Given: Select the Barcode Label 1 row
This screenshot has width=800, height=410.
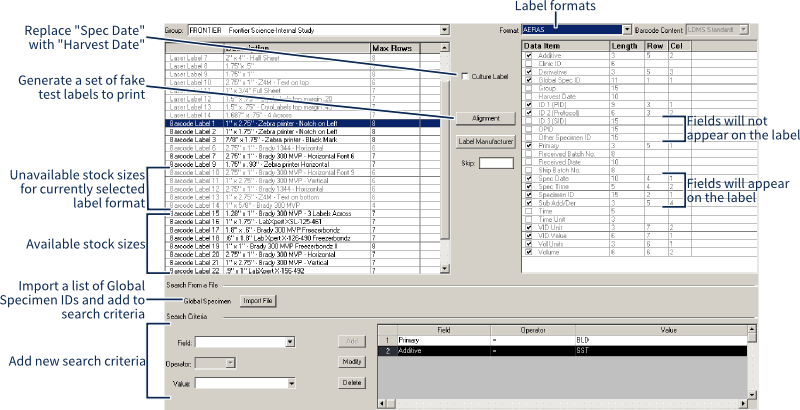Looking at the screenshot, I should pyautogui.click(x=303, y=123).
